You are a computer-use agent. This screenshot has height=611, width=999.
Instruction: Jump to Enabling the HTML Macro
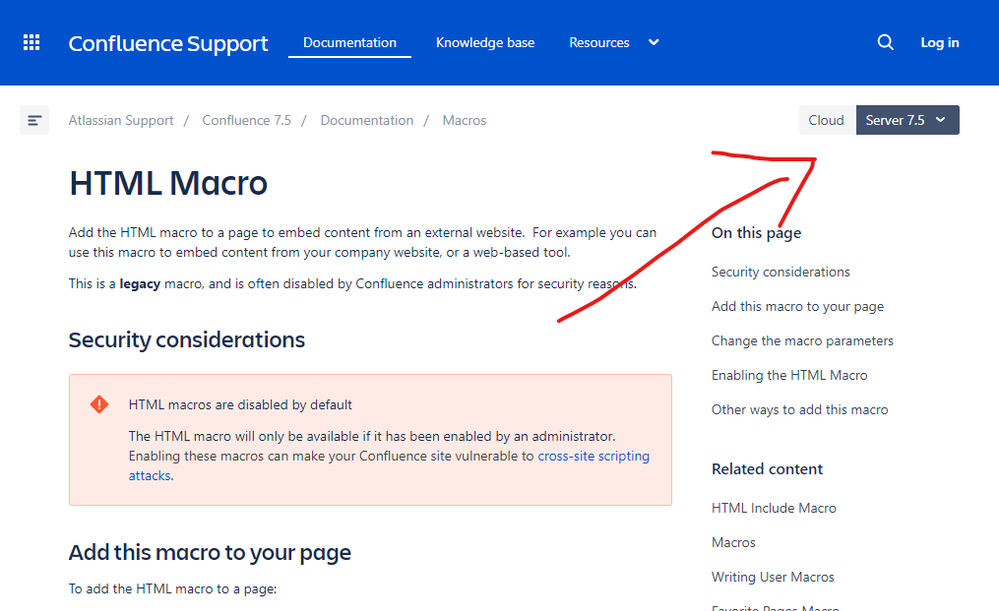789,375
